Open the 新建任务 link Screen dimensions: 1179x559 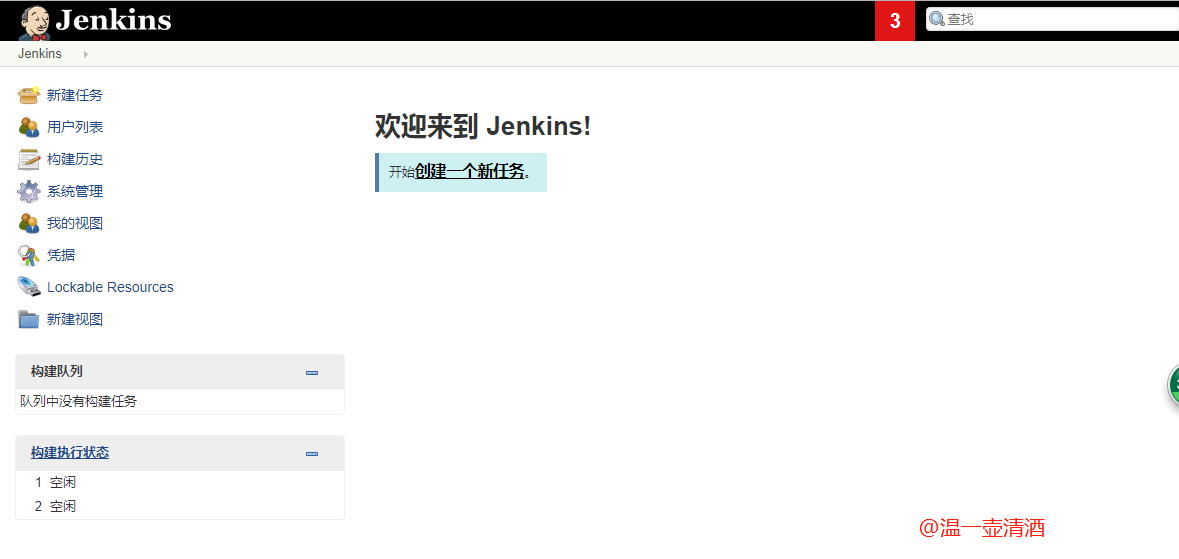pyautogui.click(x=74, y=96)
